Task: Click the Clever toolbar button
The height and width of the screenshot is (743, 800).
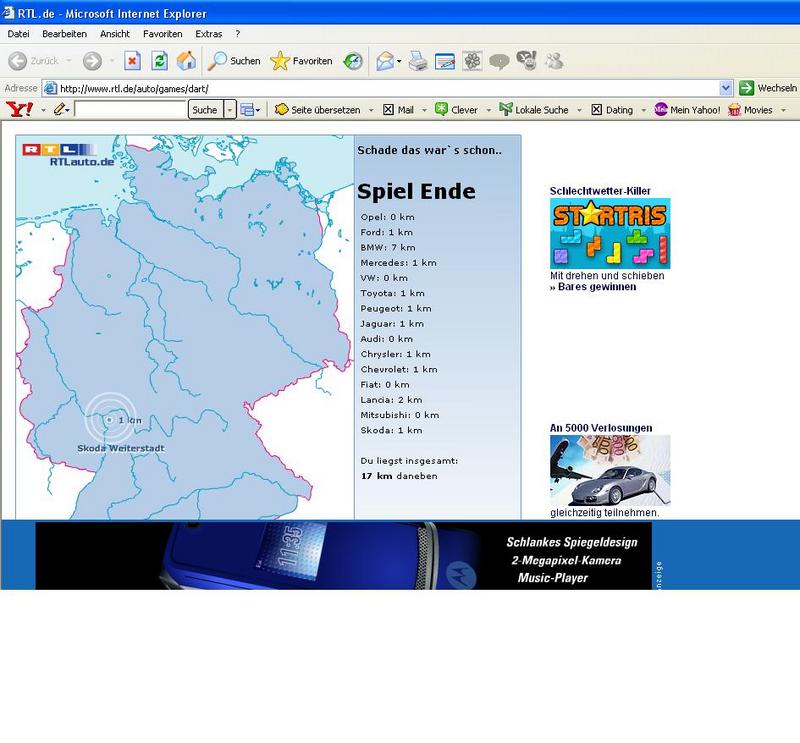Action: [456, 110]
